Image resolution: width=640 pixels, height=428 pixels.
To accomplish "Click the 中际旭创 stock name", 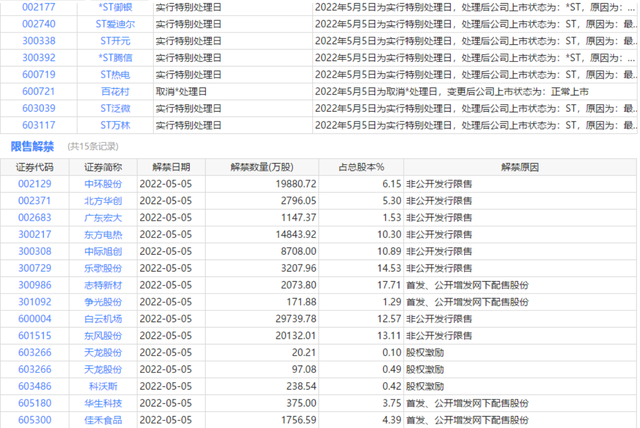I will [103, 251].
